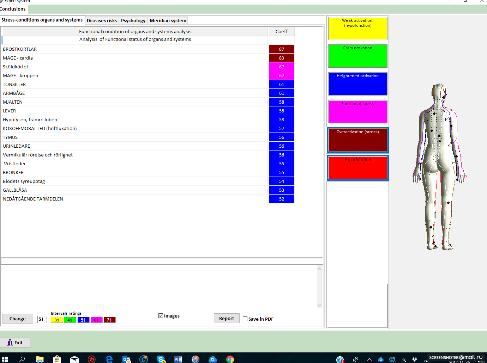
Task: Open the Skype taskbar icon
Action: [x=161, y=359]
